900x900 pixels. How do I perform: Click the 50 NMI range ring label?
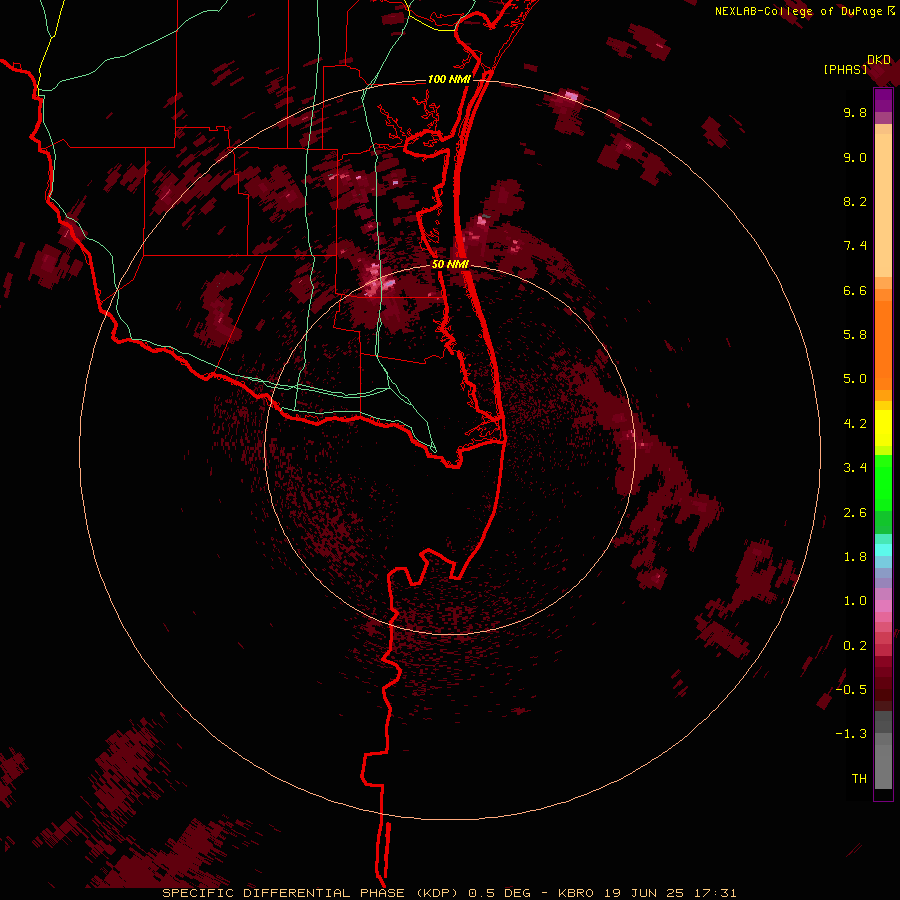(x=450, y=264)
